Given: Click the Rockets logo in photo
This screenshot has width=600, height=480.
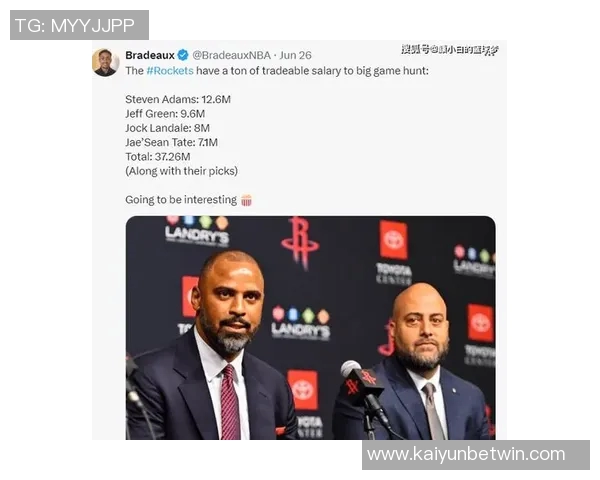Looking at the screenshot, I should pos(300,243).
